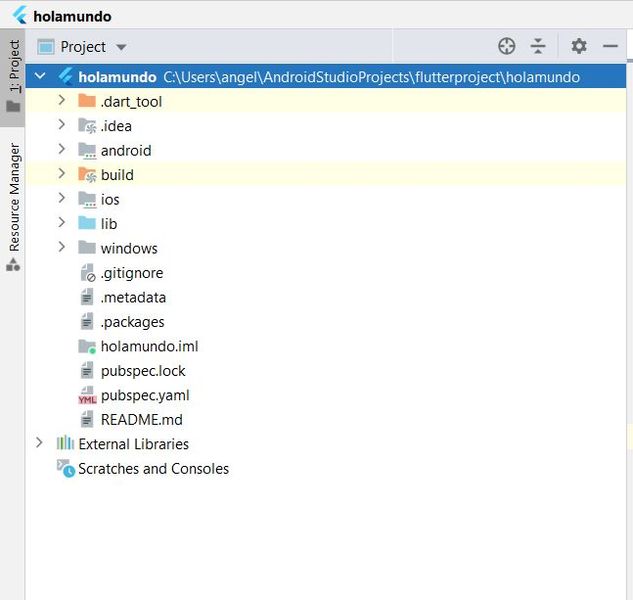The height and width of the screenshot is (600, 633).
Task: Click the ios module folder icon
Action: point(87,199)
